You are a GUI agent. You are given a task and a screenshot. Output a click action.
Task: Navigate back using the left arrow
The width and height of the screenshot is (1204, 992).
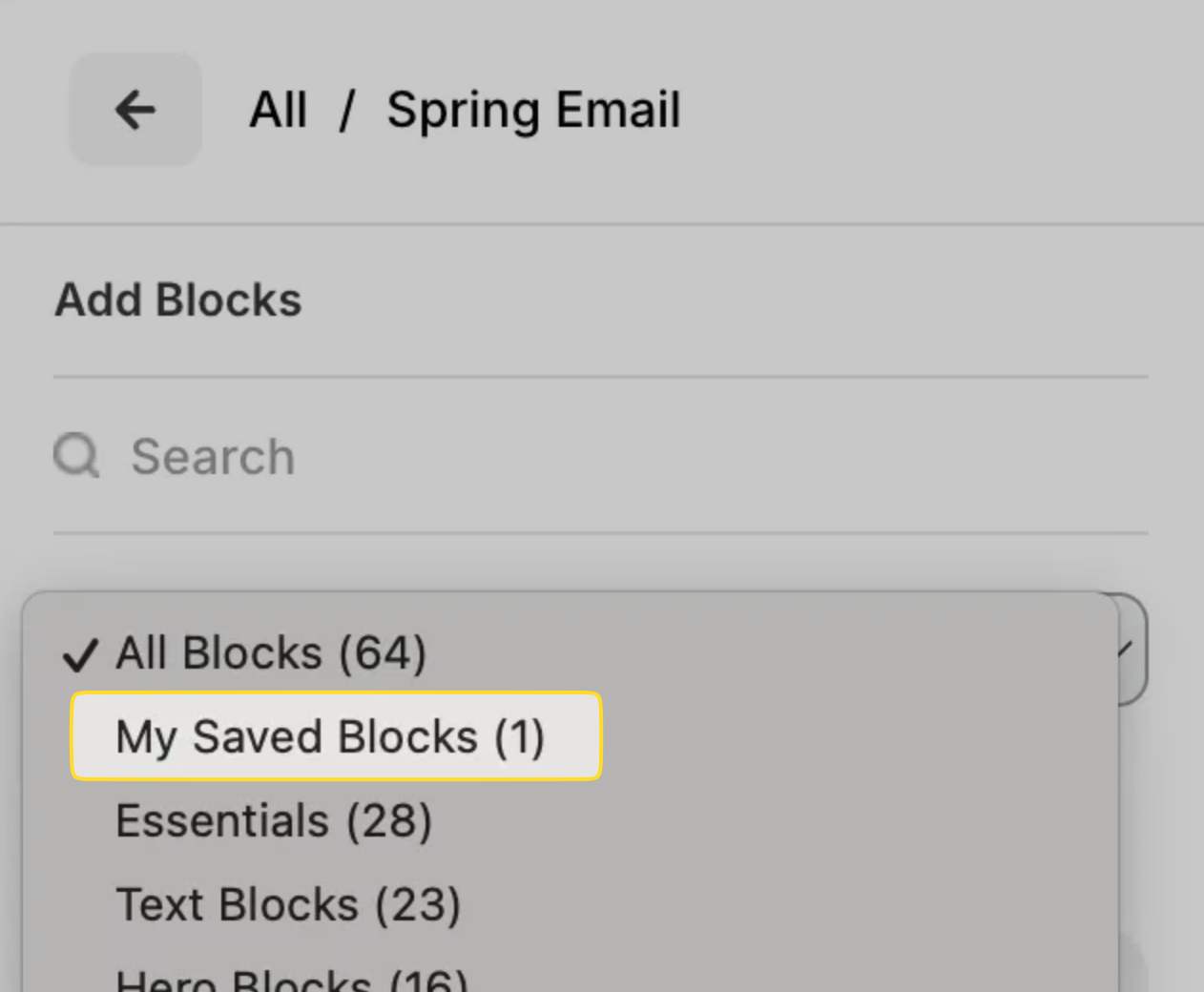pos(135,110)
